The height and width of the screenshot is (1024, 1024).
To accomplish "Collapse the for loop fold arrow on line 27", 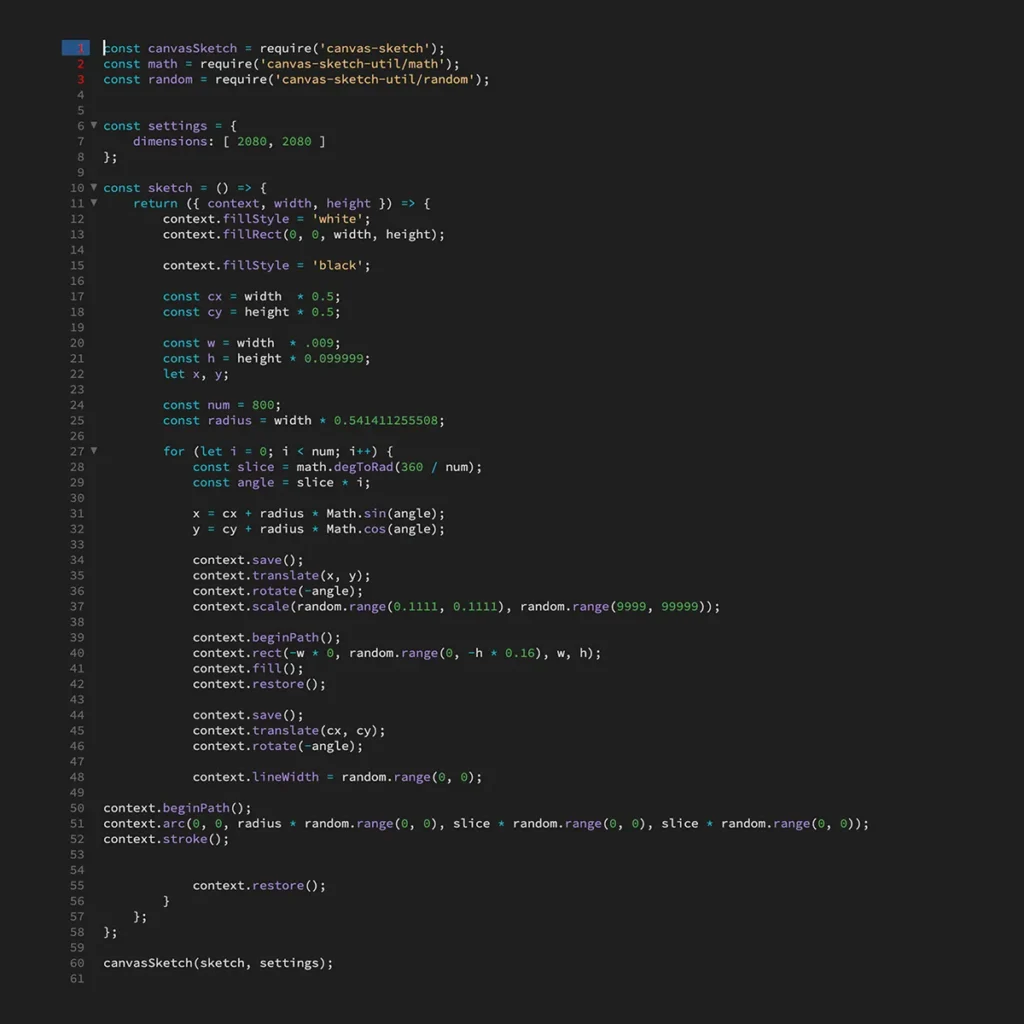I will 93,451.
